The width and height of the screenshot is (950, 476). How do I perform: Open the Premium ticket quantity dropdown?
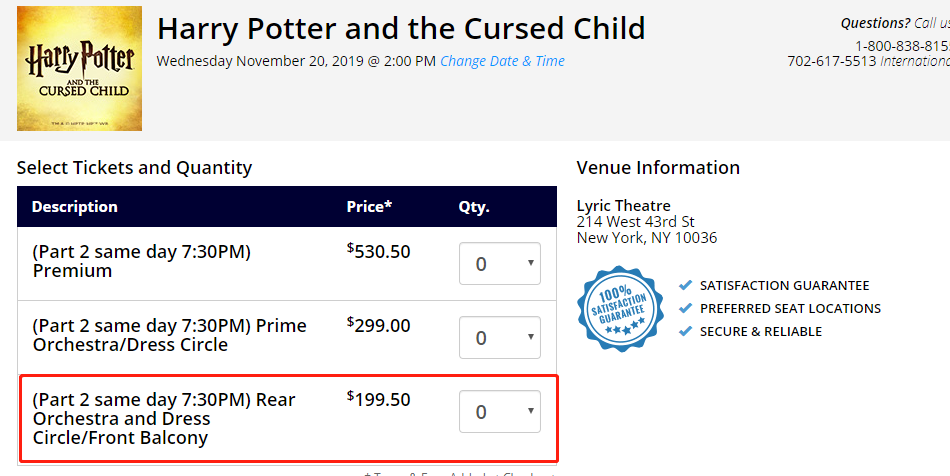500,263
